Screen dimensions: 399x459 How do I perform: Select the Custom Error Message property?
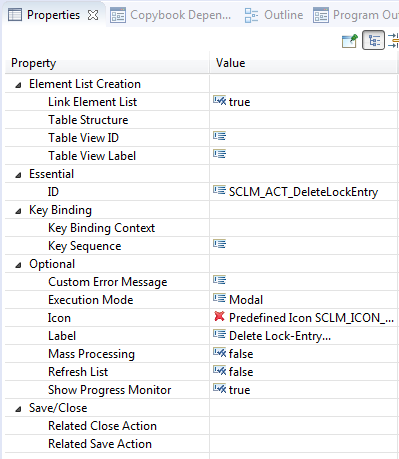(x=108, y=282)
